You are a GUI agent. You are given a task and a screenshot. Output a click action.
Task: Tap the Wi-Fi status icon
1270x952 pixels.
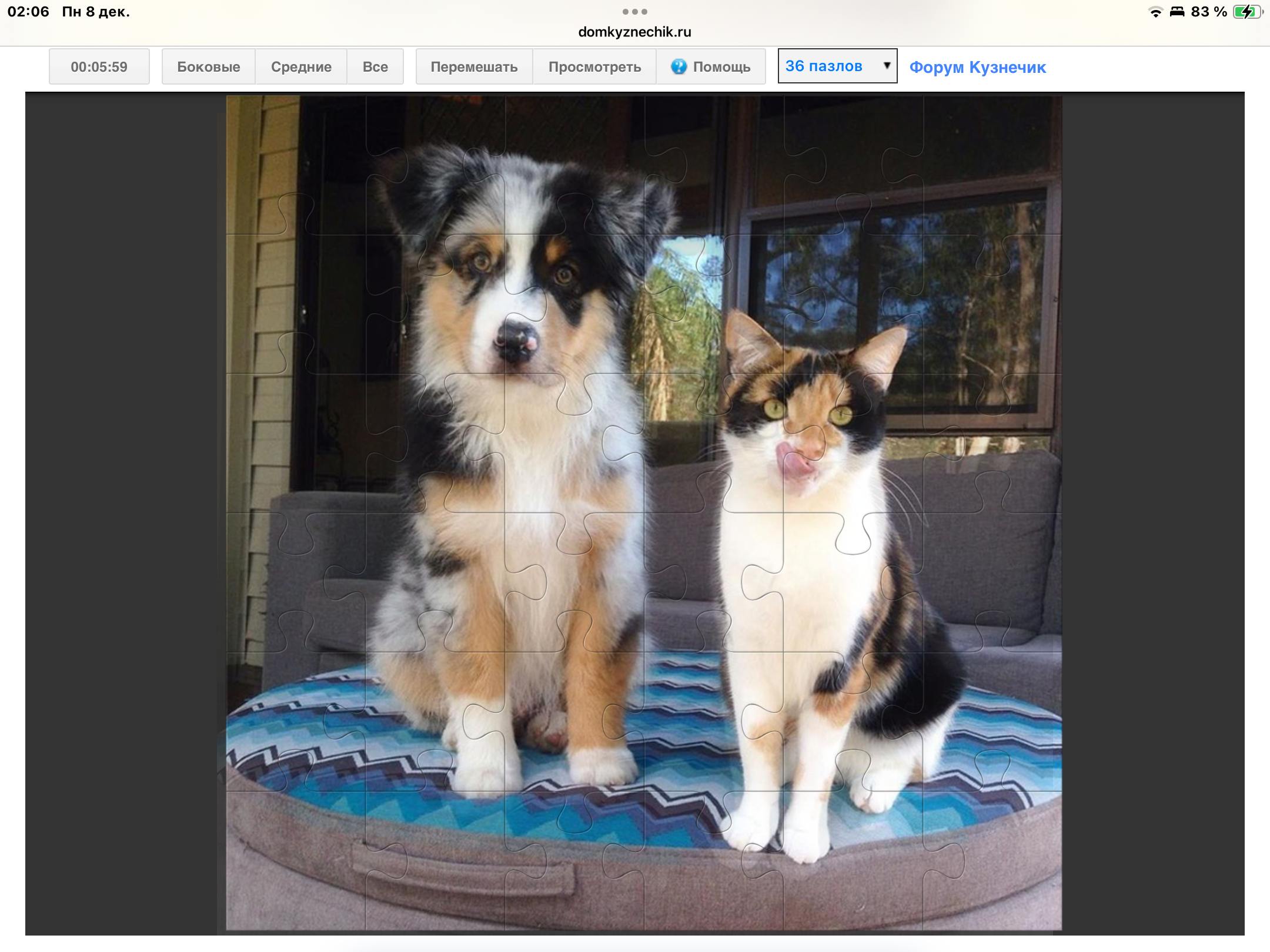tap(1155, 12)
